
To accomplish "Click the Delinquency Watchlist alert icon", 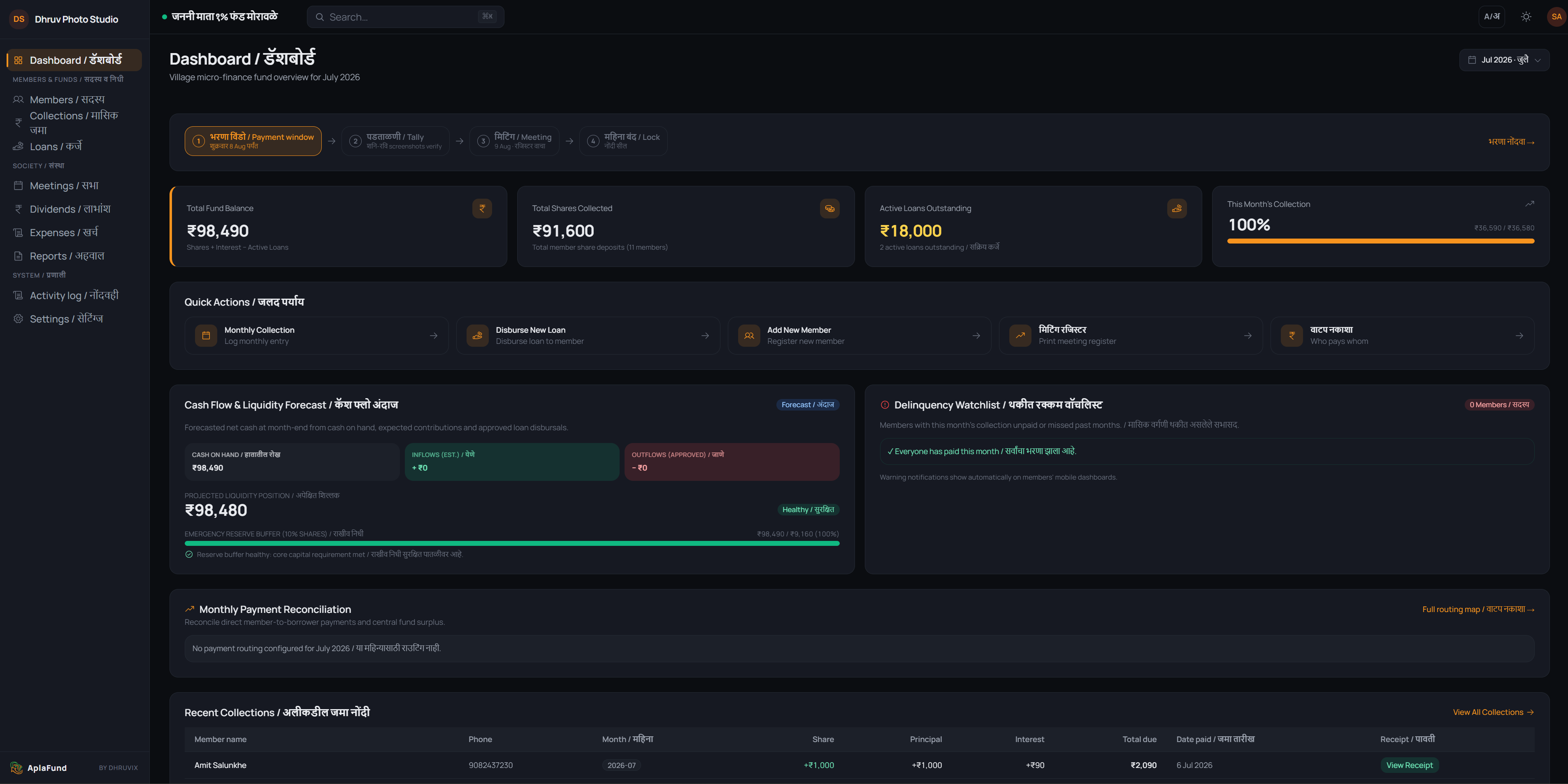I will [x=885, y=405].
